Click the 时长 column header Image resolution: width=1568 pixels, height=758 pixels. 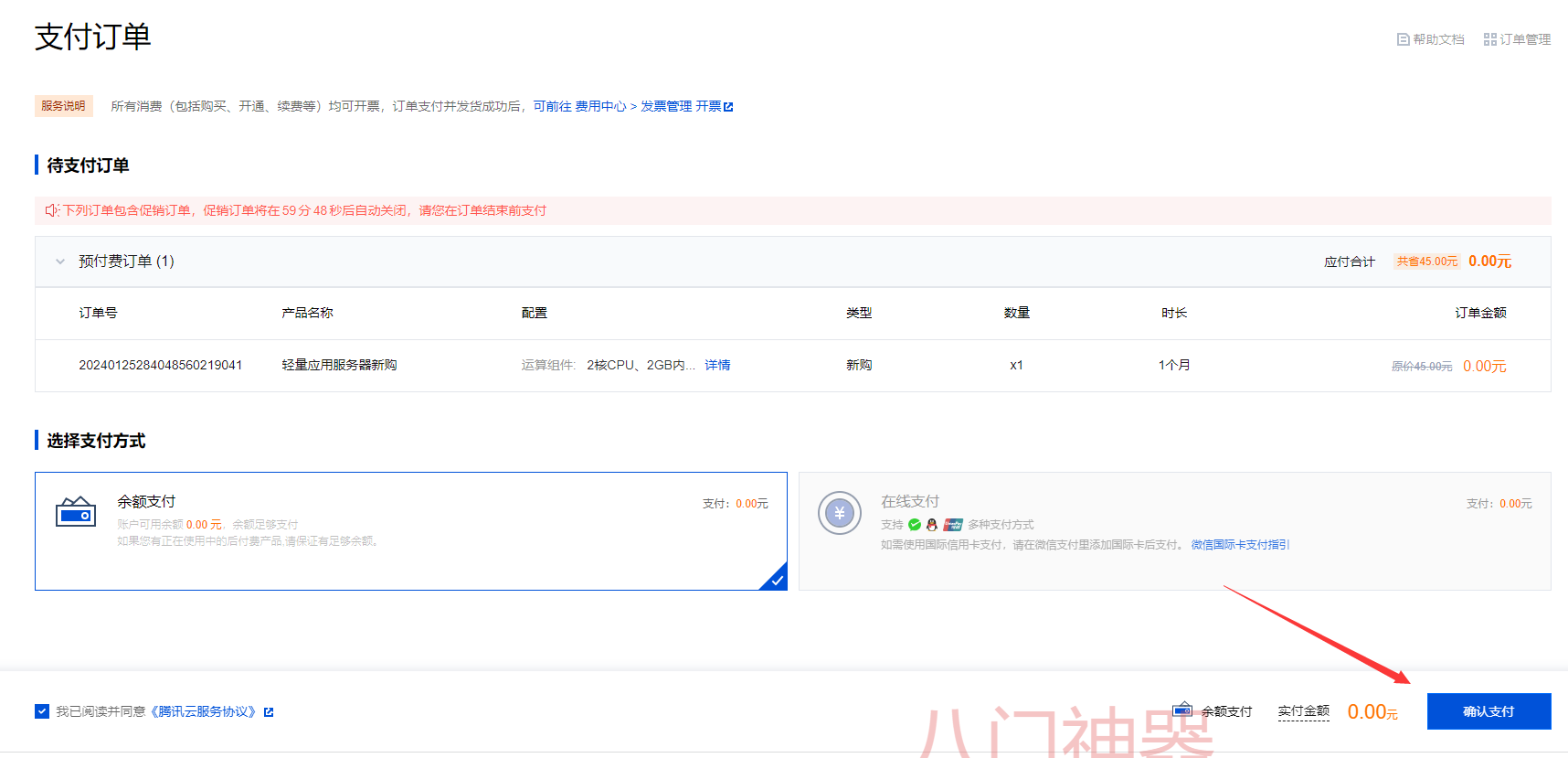click(1174, 313)
